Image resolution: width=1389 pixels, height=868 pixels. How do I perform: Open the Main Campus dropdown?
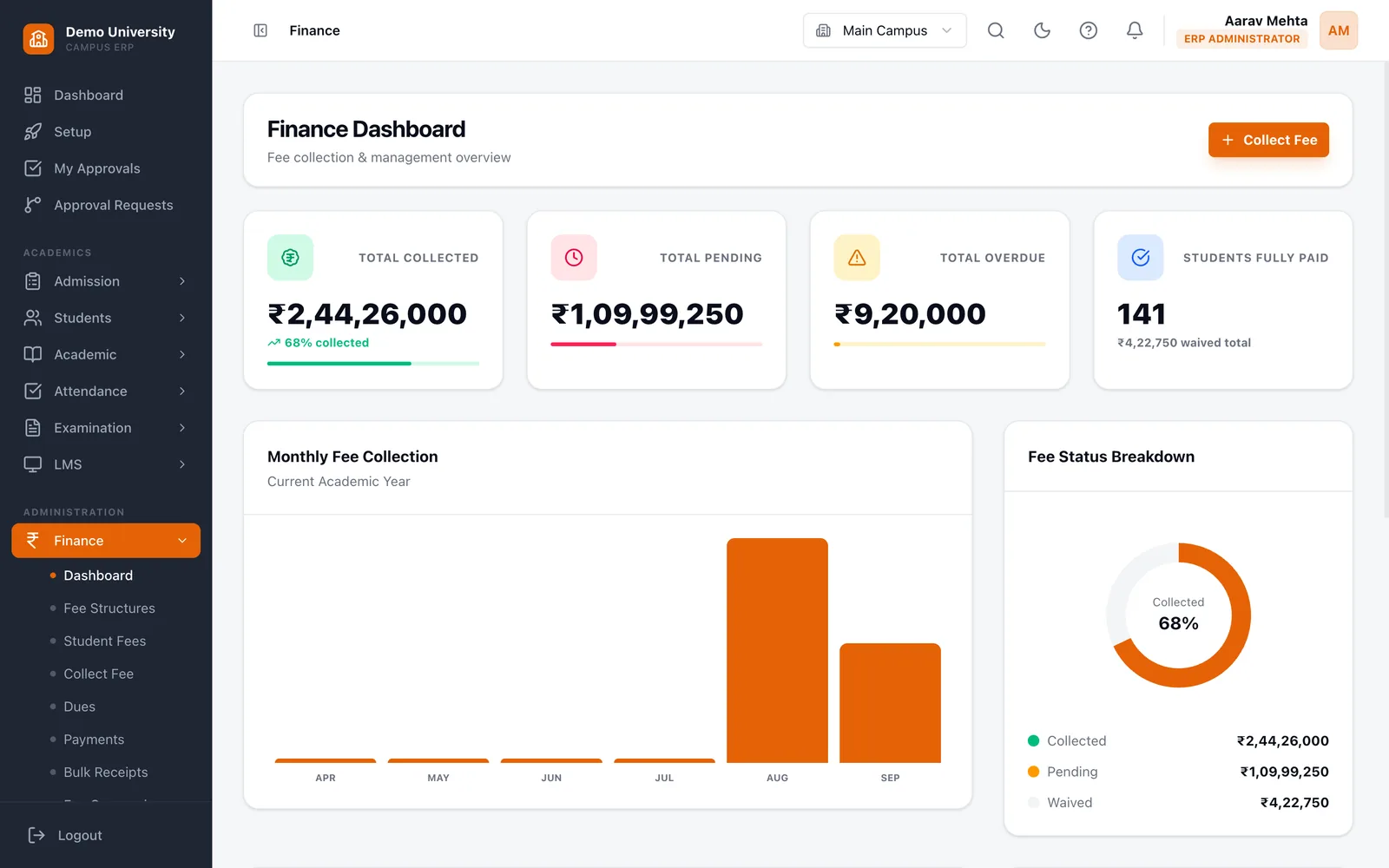point(885,30)
